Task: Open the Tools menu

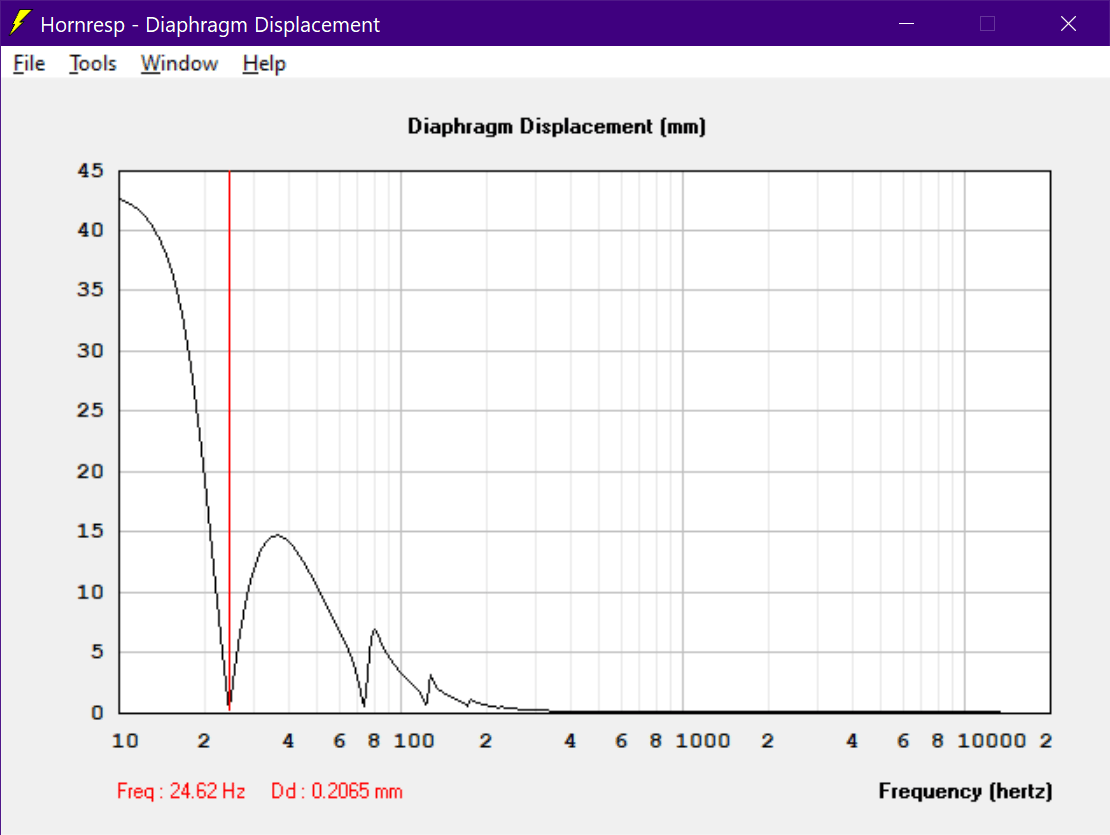Action: tap(93, 64)
